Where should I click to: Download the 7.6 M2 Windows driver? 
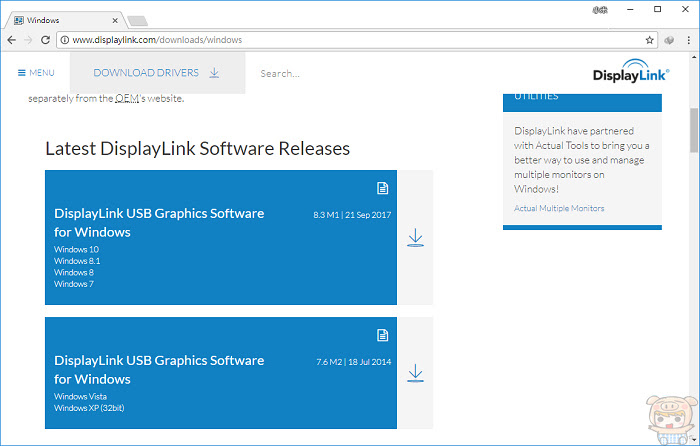pyautogui.click(x=415, y=373)
